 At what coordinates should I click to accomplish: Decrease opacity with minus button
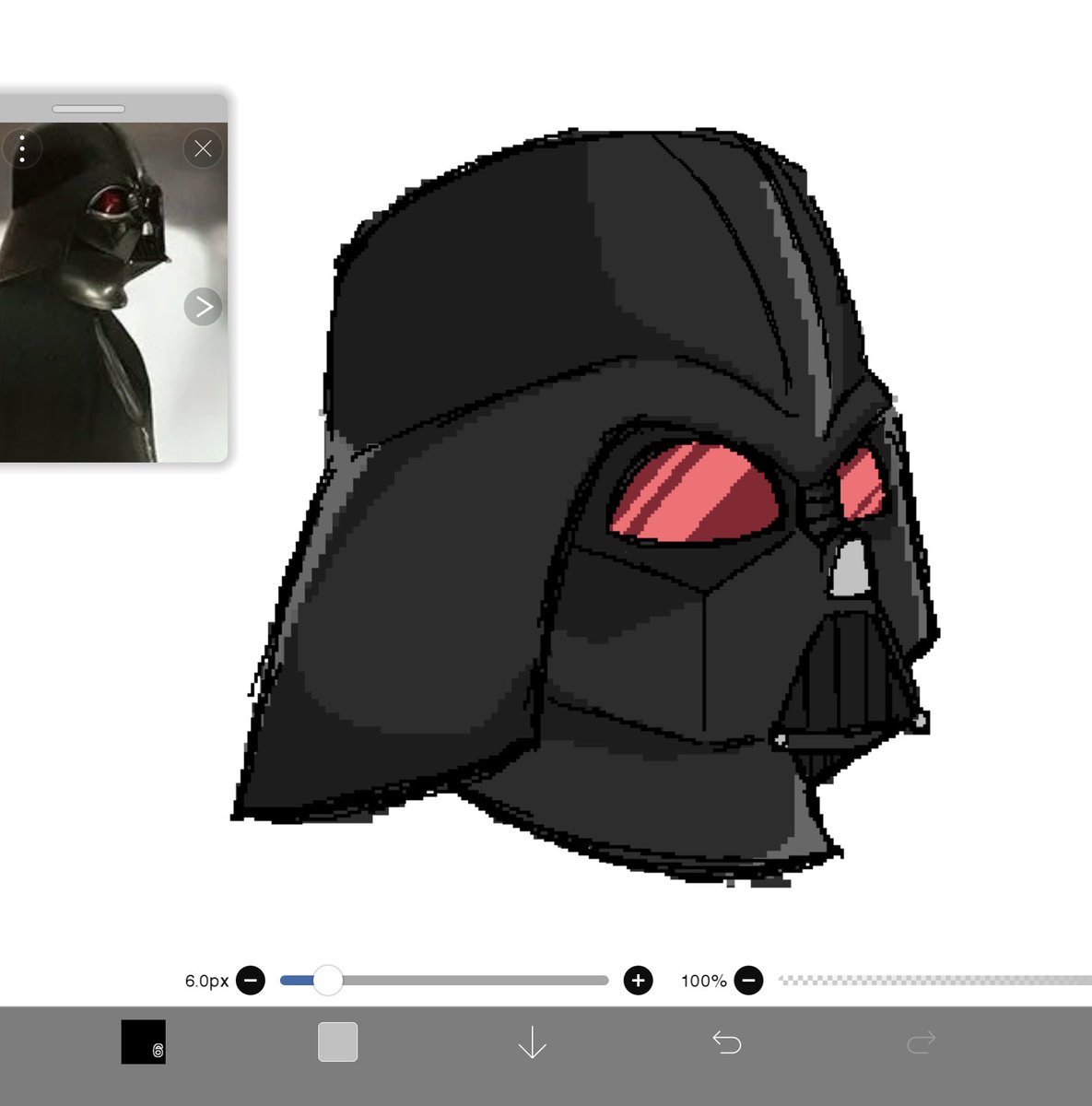[749, 981]
